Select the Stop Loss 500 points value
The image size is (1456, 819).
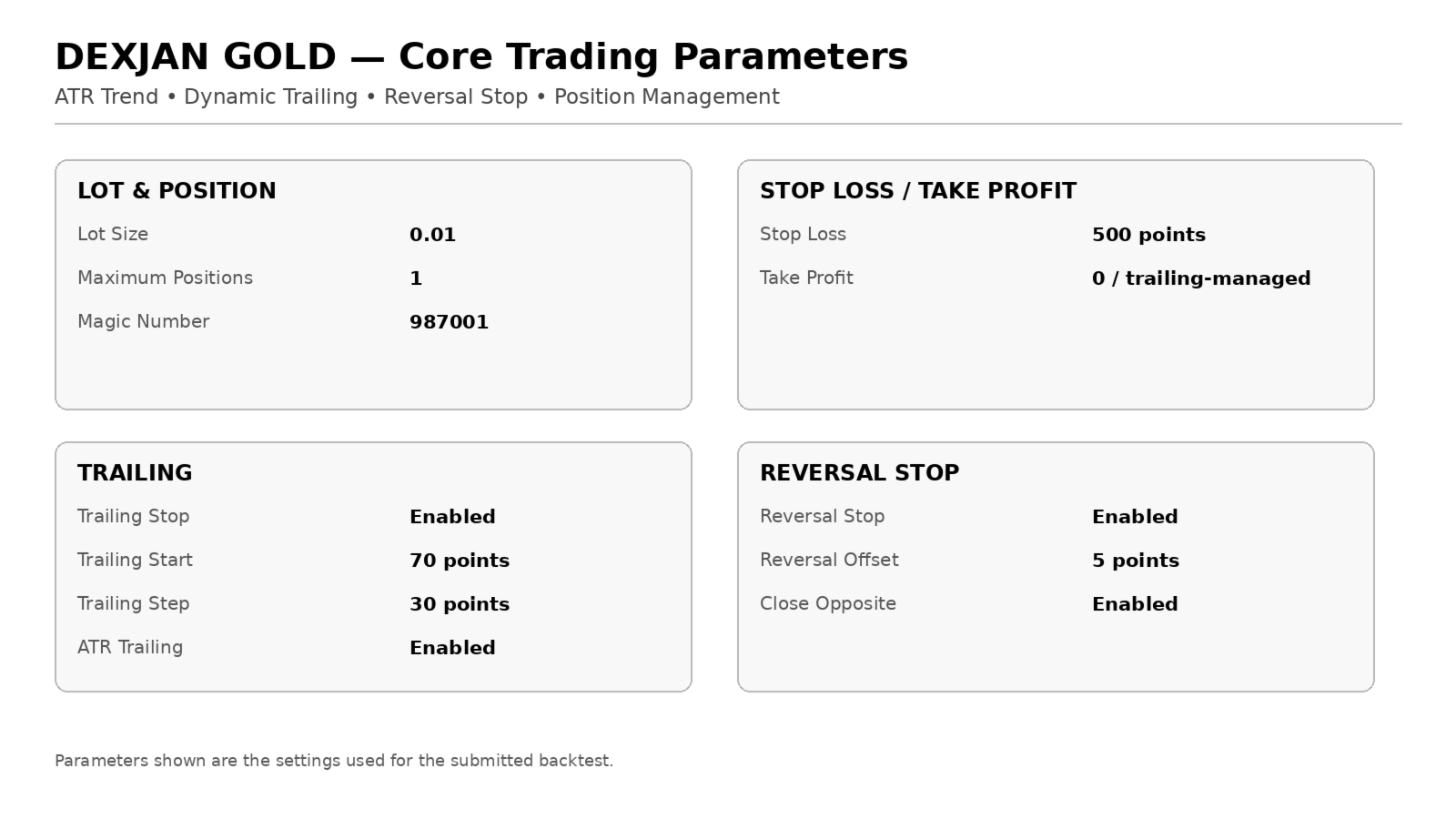point(1148,235)
